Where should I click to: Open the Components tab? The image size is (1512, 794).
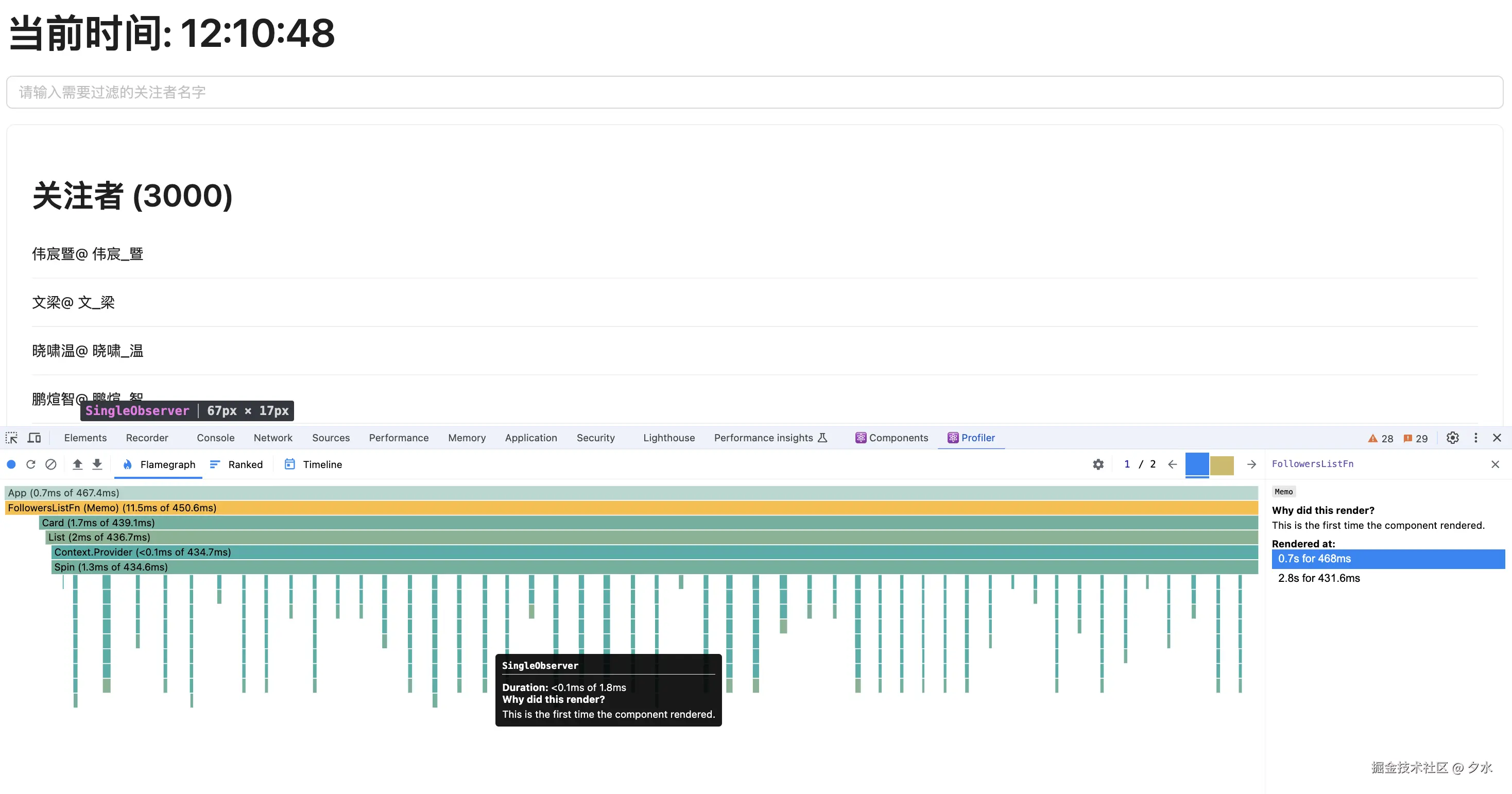point(891,438)
